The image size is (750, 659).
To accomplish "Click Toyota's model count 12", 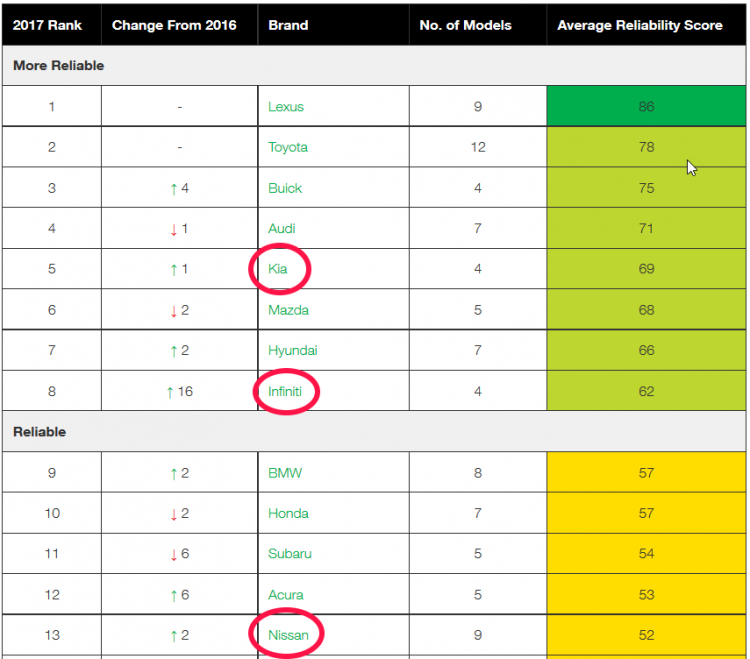I will click(x=478, y=147).
